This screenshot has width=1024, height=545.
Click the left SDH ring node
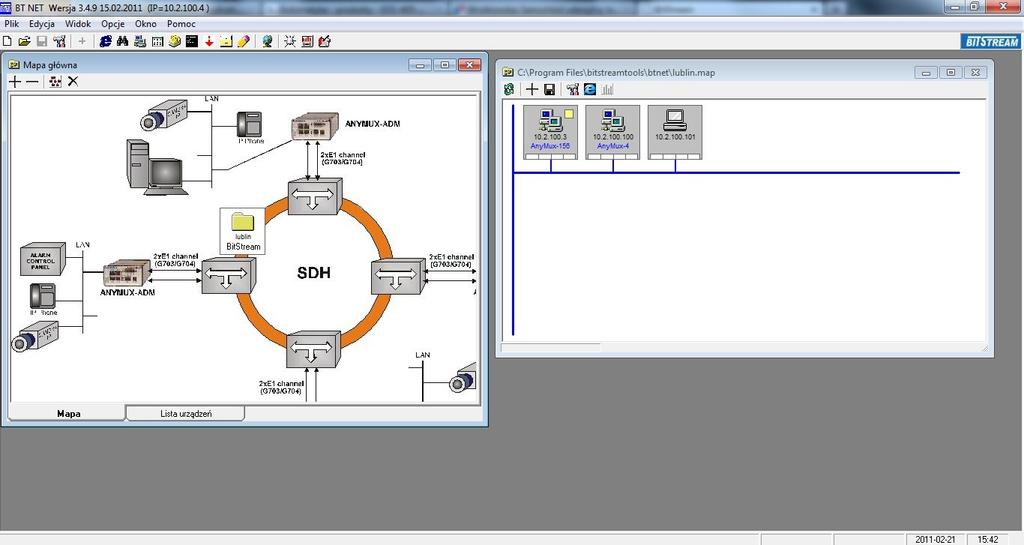[228, 275]
